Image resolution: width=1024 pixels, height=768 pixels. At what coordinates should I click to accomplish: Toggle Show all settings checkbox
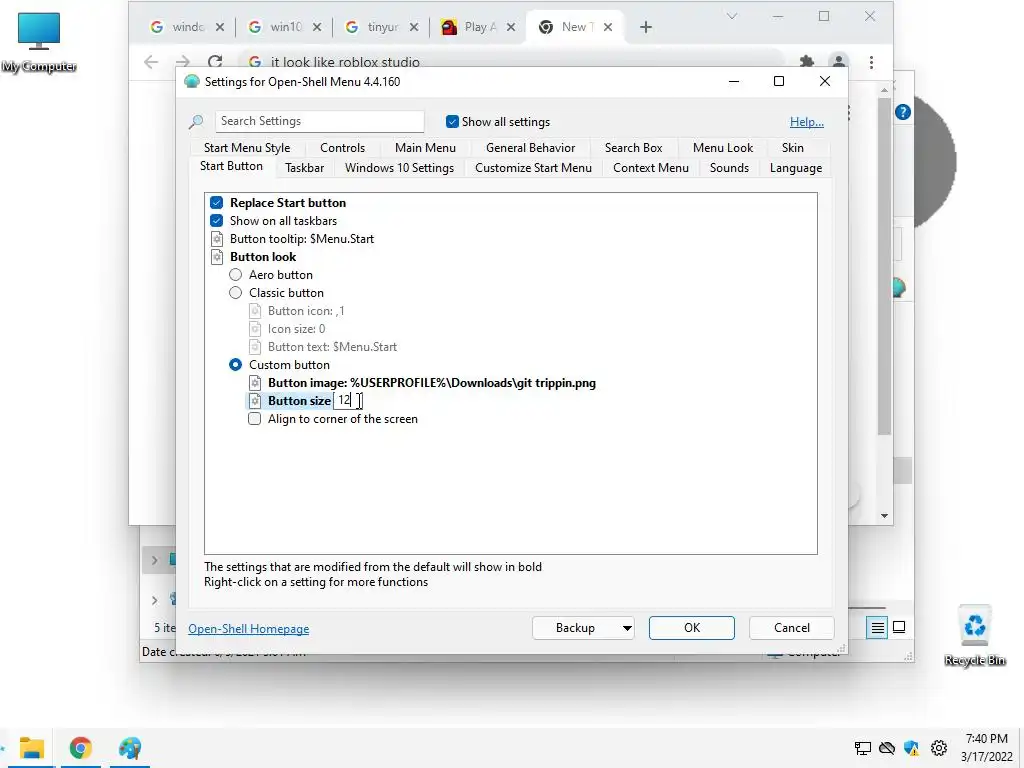(x=452, y=121)
